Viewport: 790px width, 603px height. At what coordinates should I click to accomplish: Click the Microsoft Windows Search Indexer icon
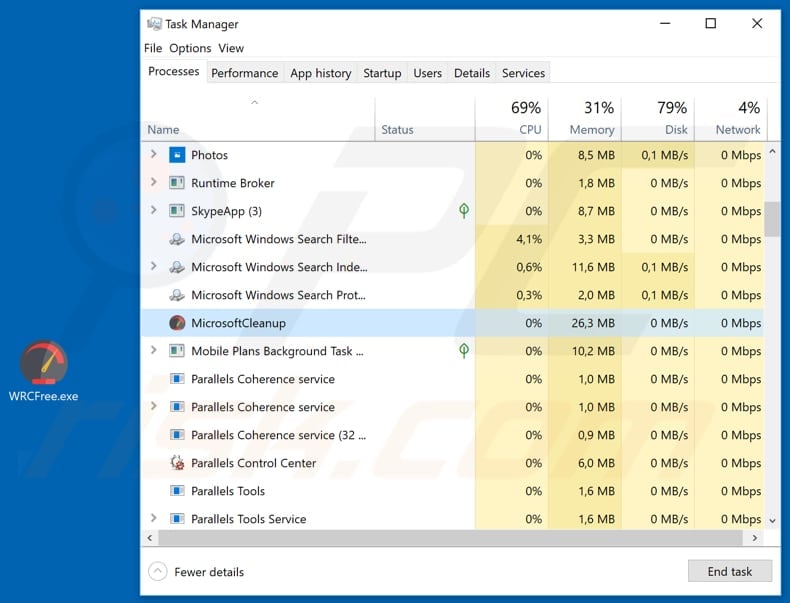click(x=177, y=267)
